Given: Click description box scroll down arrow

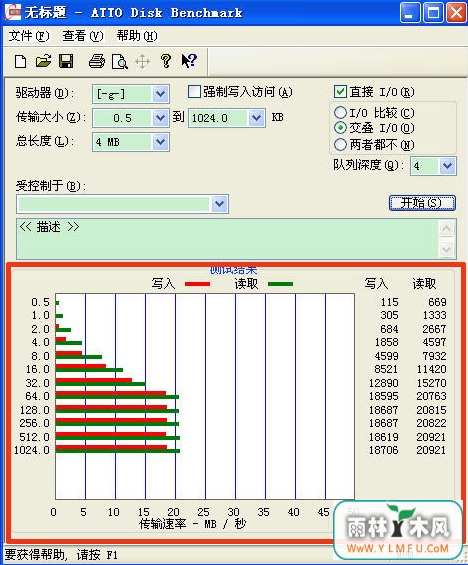Looking at the screenshot, I should [x=446, y=249].
